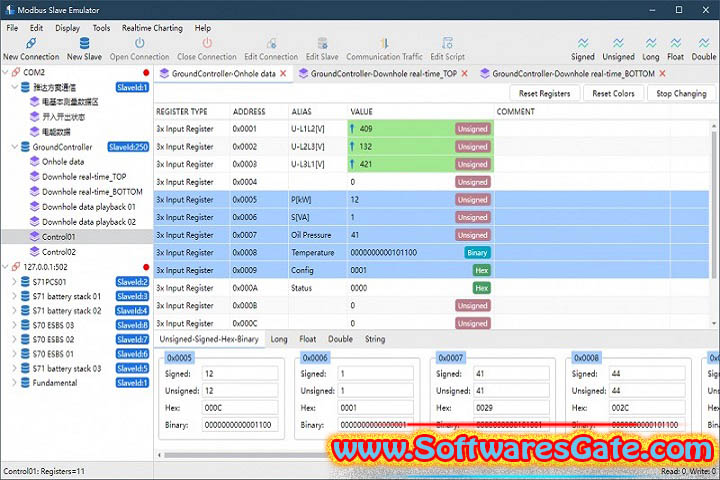720x480 pixels.
Task: Open the Tools menu
Action: [101, 28]
